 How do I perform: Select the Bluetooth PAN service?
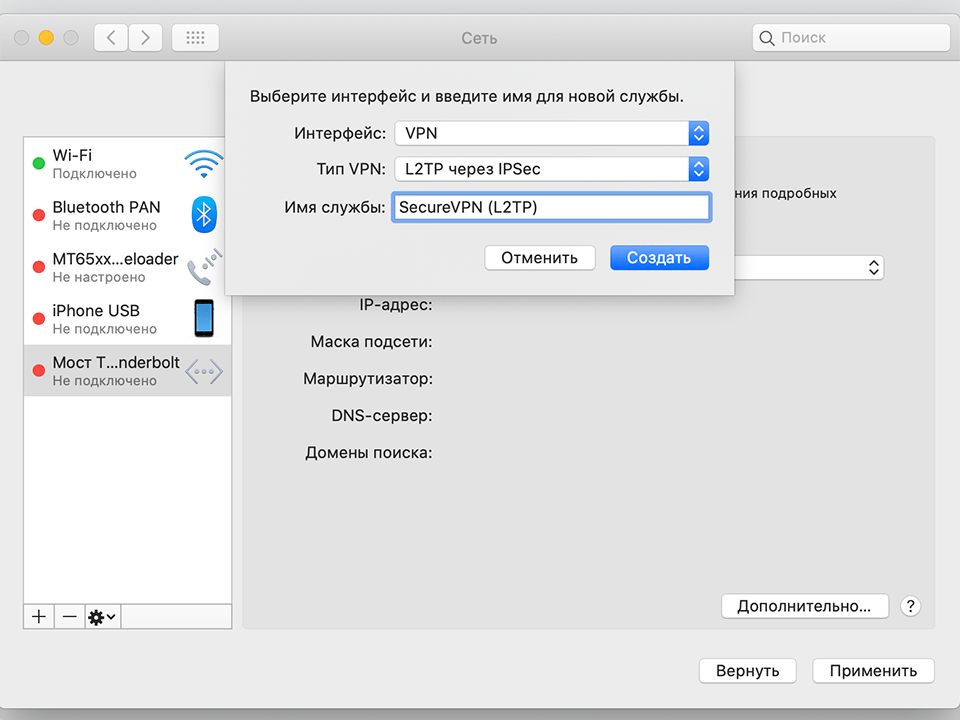pos(110,215)
